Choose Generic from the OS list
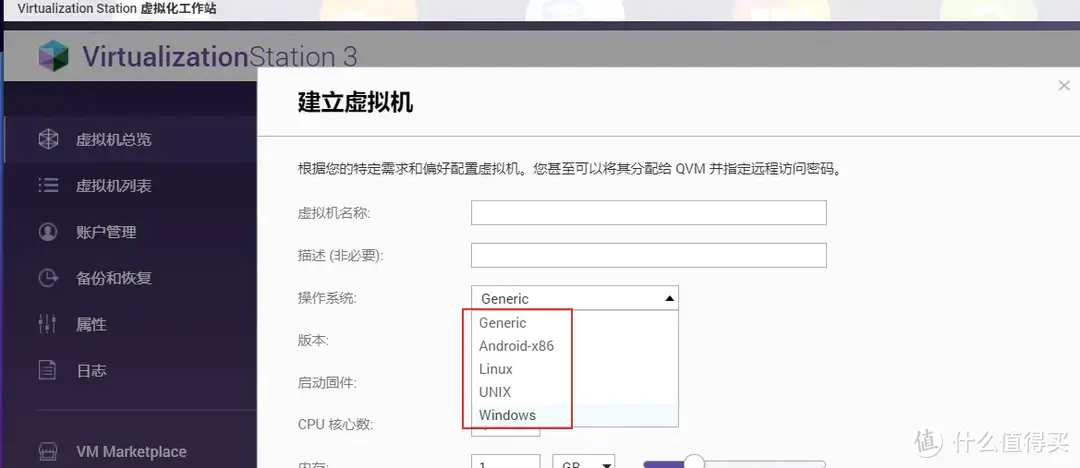 (575, 323)
